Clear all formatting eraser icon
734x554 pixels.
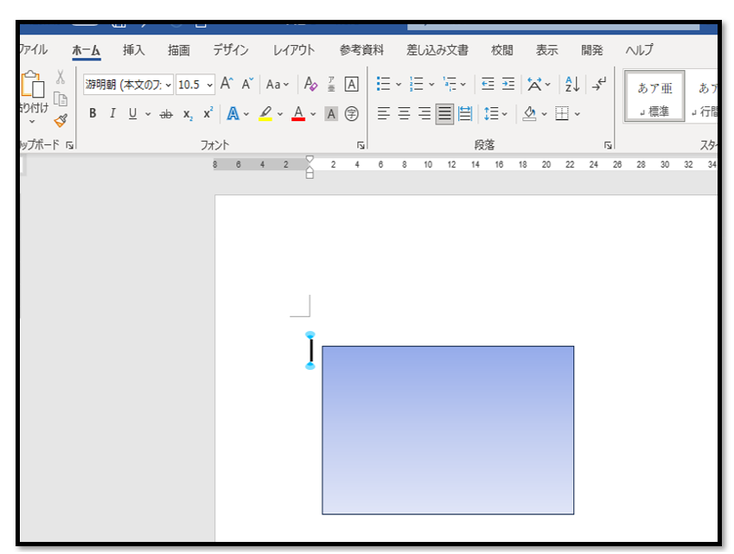click(x=310, y=84)
